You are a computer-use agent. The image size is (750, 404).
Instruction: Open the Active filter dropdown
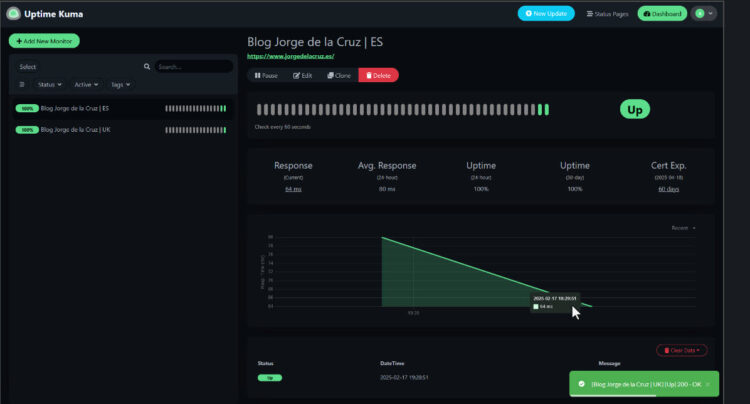(x=86, y=85)
